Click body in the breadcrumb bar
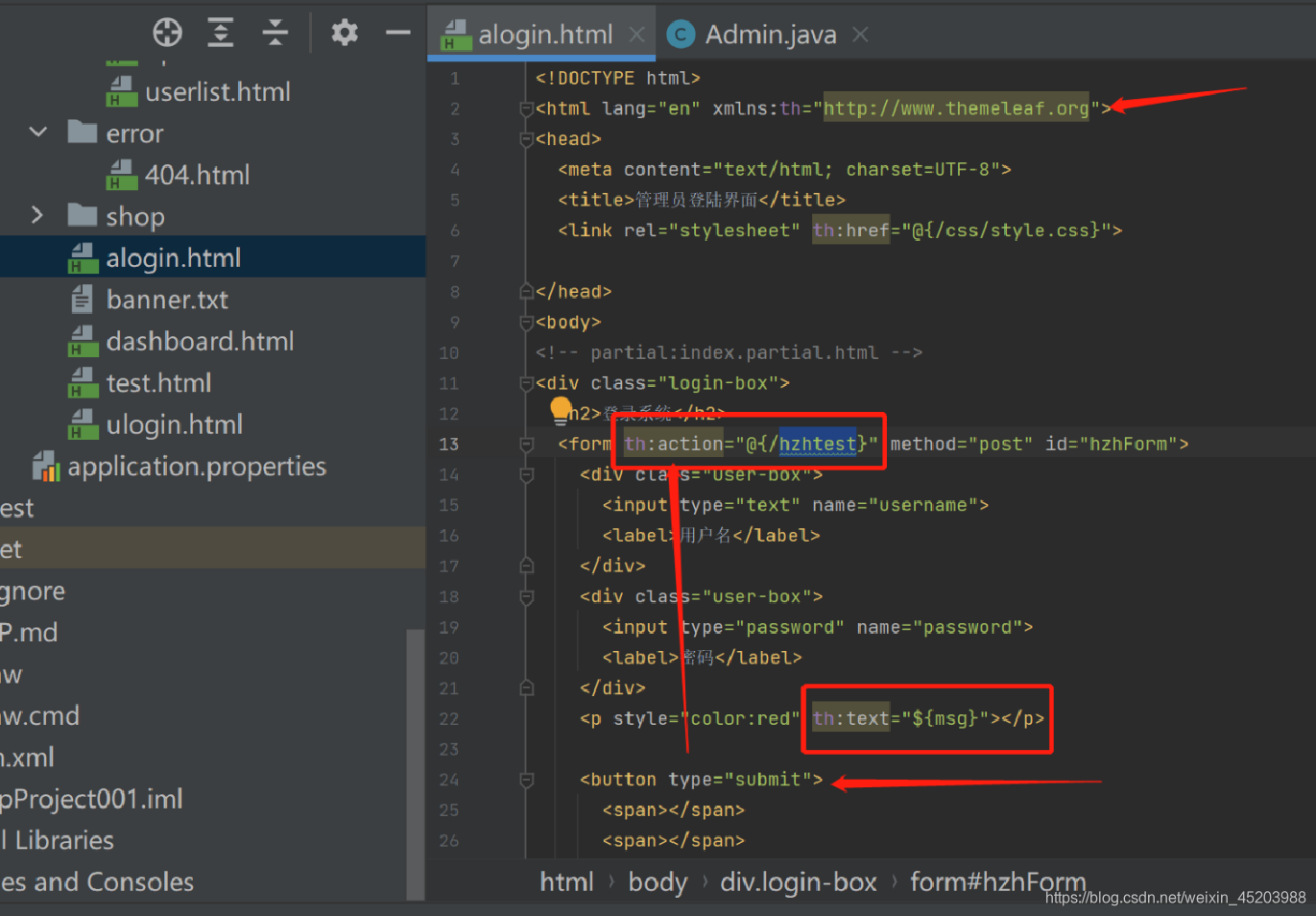The image size is (1316, 916). click(x=658, y=881)
